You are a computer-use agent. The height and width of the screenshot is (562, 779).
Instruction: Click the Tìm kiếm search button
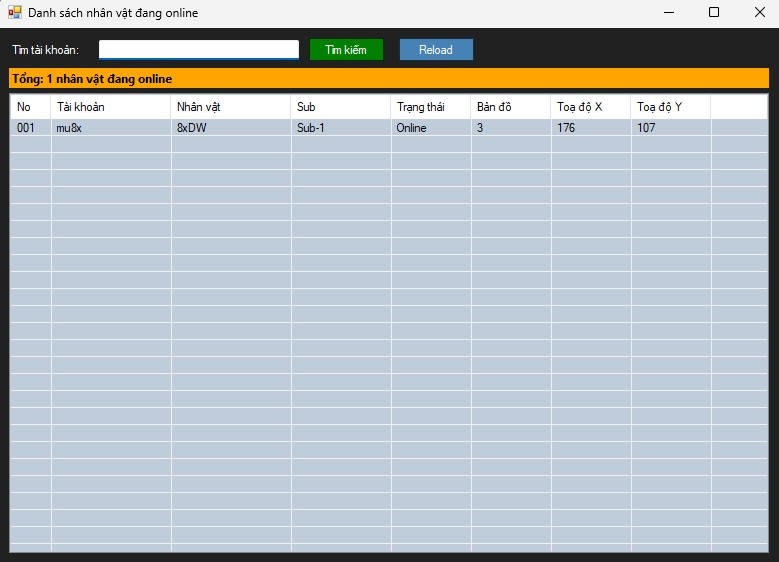(346, 50)
